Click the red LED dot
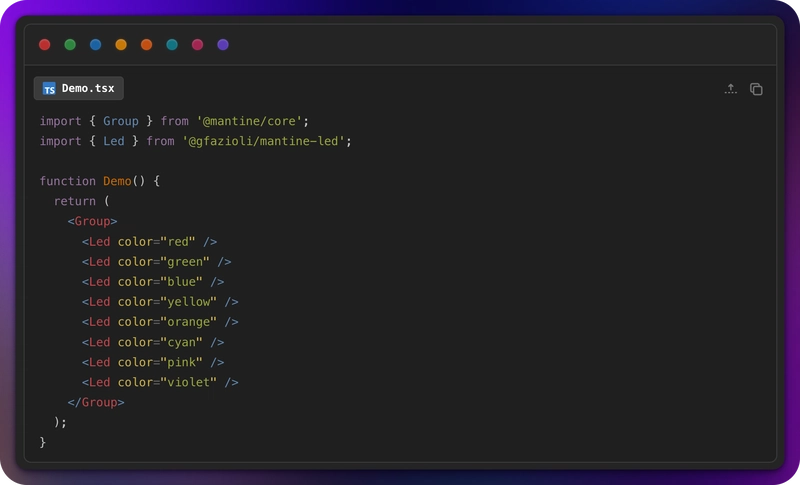The image size is (800, 485). point(44,45)
